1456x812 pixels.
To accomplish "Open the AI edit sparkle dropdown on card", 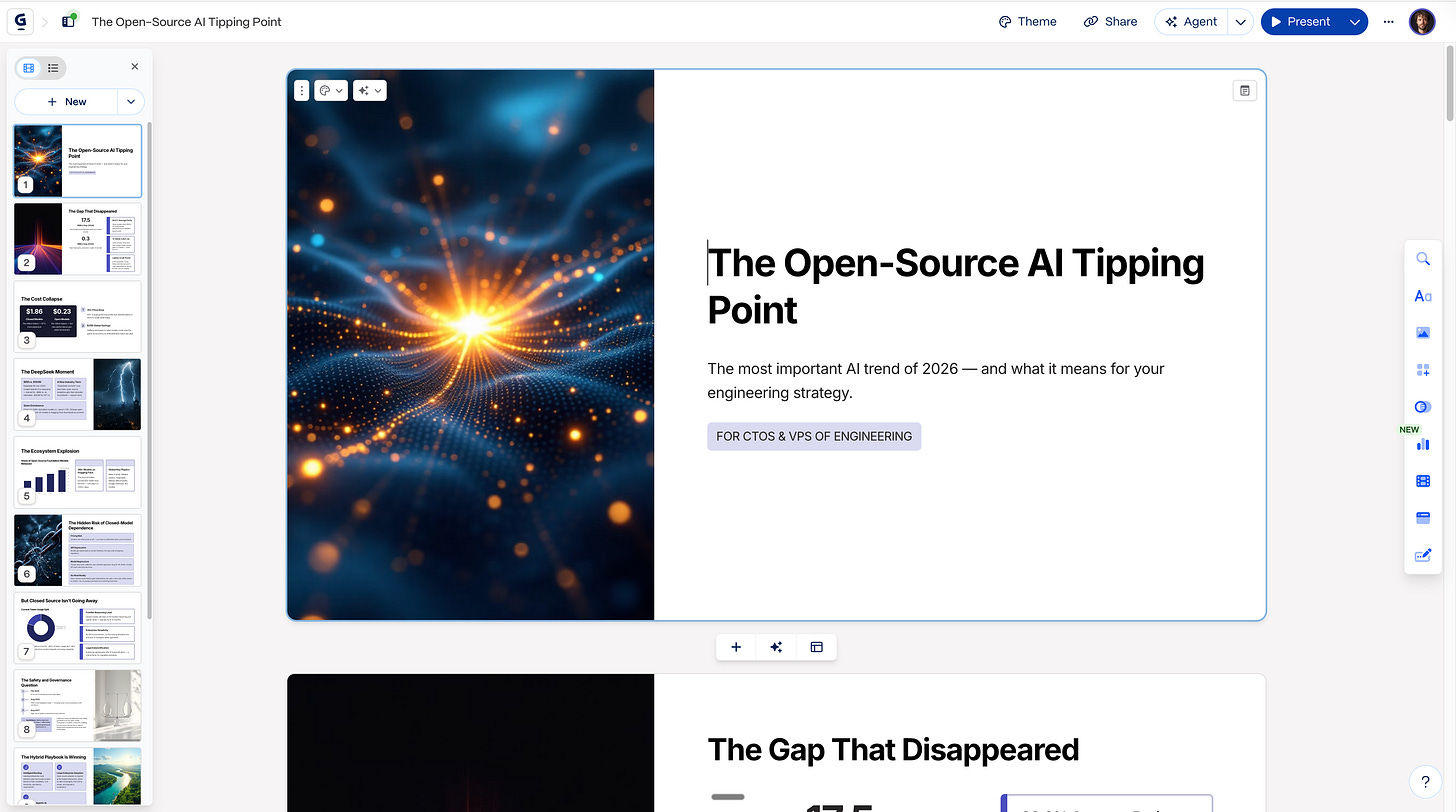I will pos(370,90).
